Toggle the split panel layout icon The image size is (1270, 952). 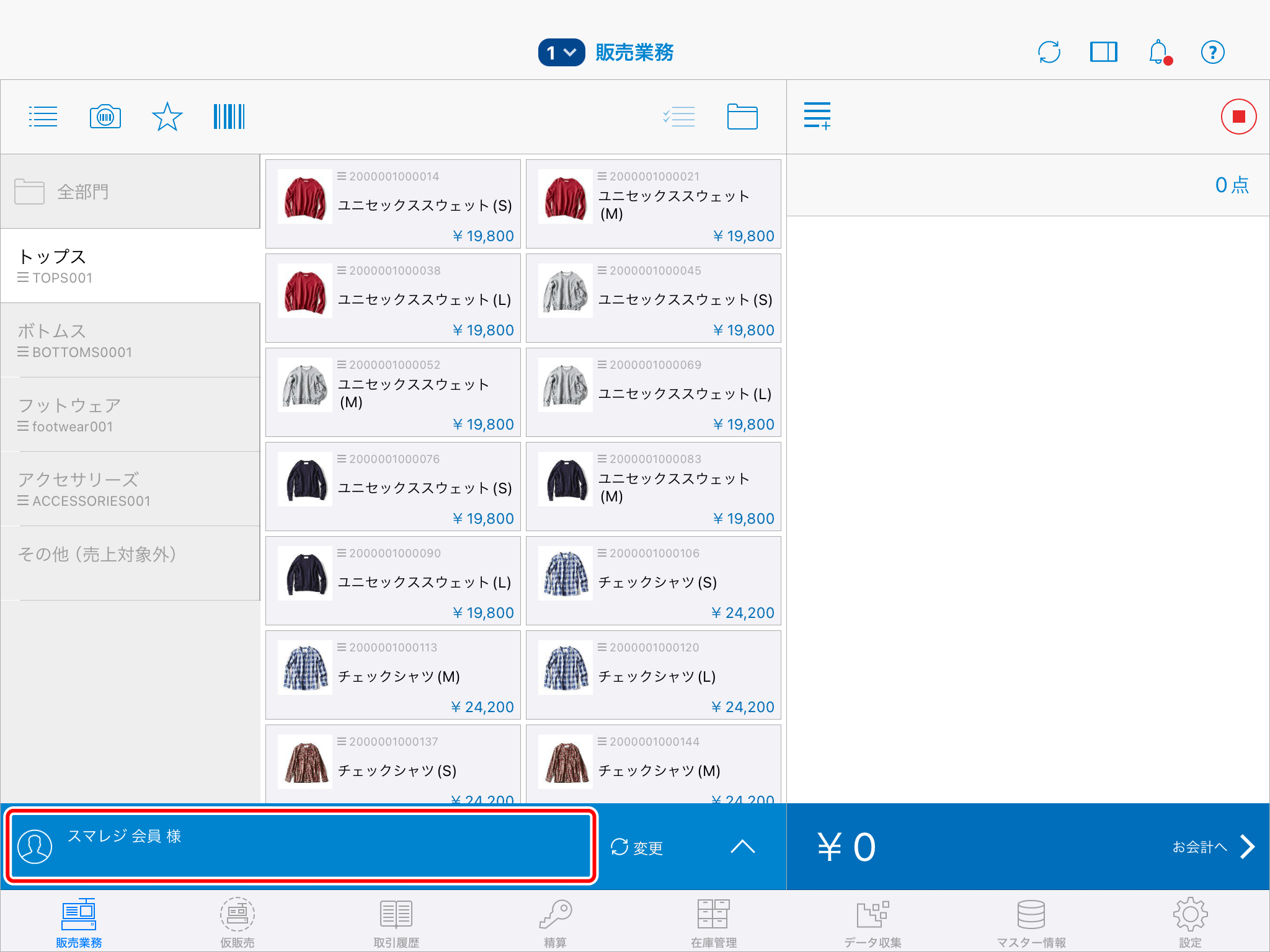tap(1103, 52)
